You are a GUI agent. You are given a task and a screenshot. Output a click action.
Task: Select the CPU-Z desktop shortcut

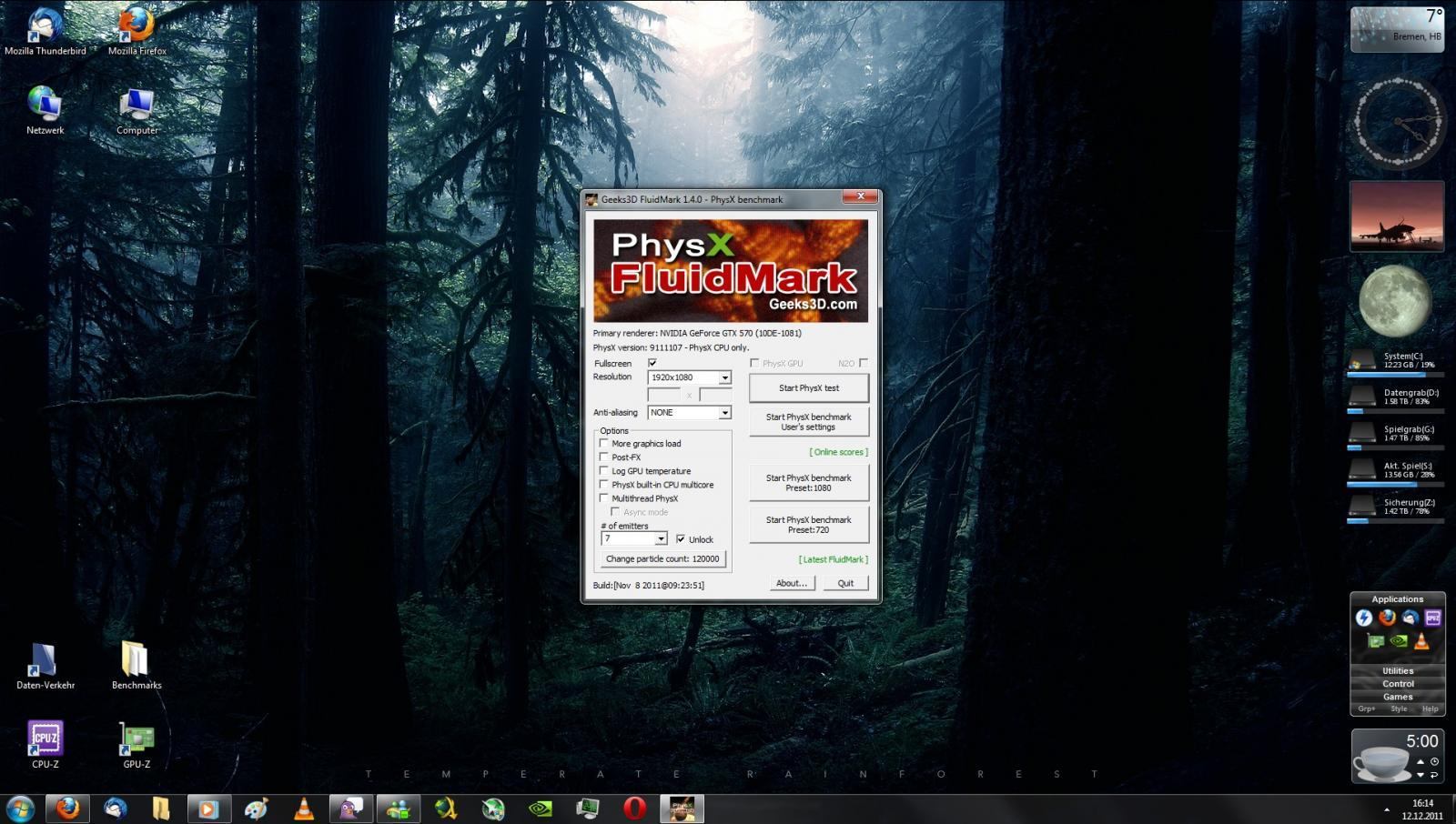[x=45, y=745]
